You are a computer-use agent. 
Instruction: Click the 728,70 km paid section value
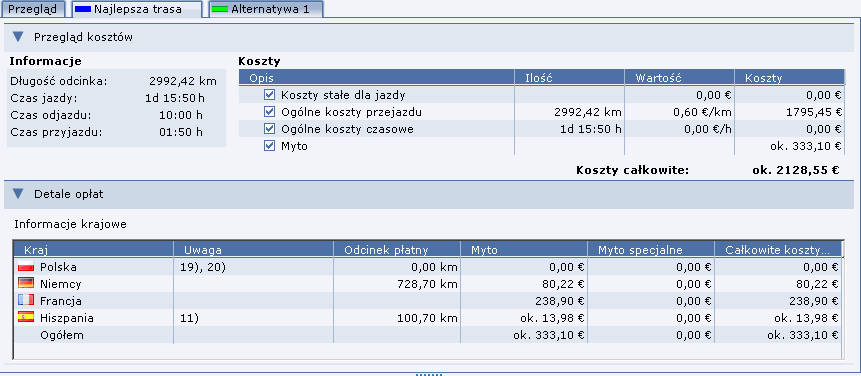427,284
